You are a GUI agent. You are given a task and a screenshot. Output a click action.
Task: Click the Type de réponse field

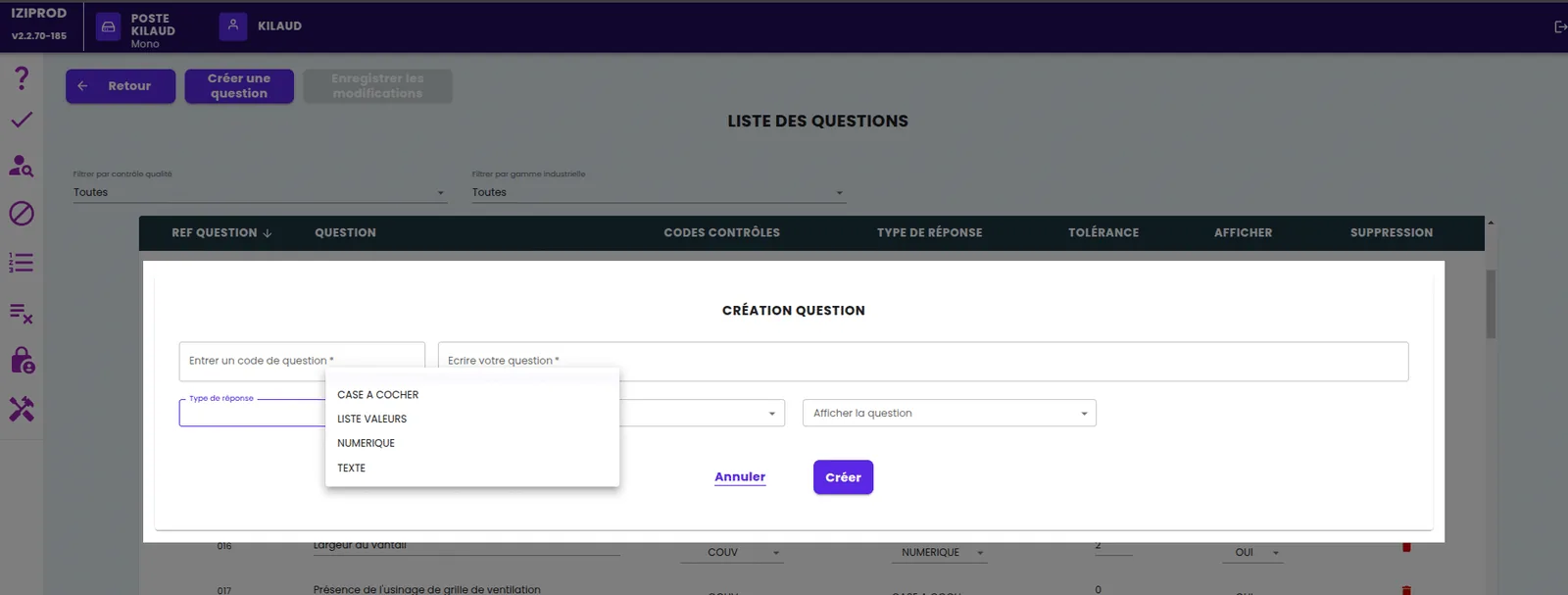[x=252, y=413]
